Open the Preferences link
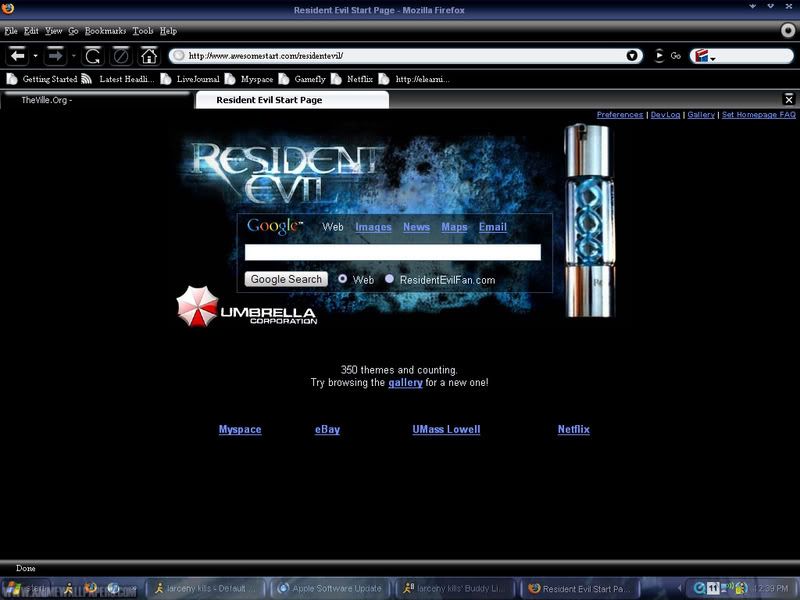The image size is (800, 600). click(620, 115)
